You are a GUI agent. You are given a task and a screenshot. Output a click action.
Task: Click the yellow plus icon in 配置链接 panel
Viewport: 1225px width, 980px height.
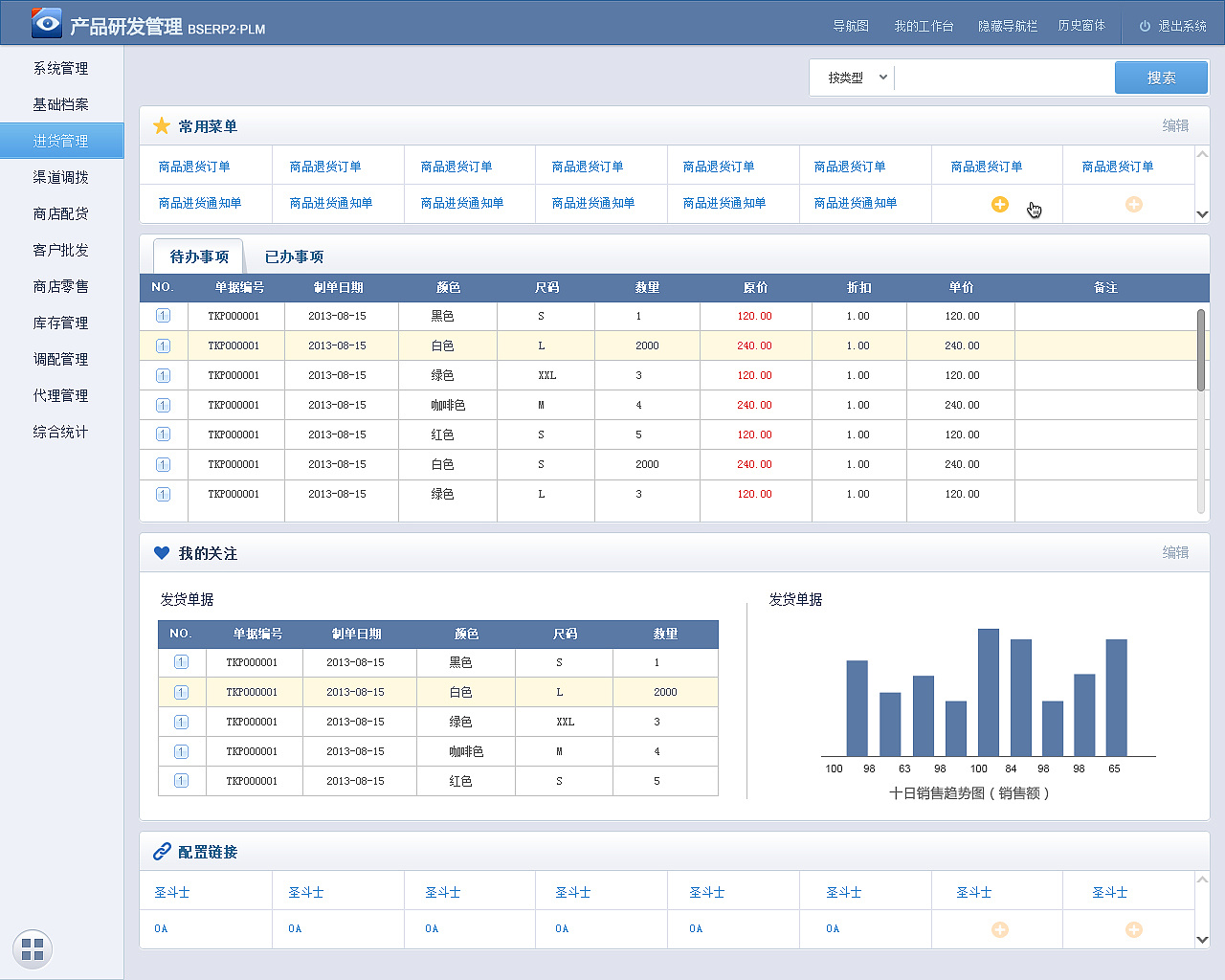[999, 929]
